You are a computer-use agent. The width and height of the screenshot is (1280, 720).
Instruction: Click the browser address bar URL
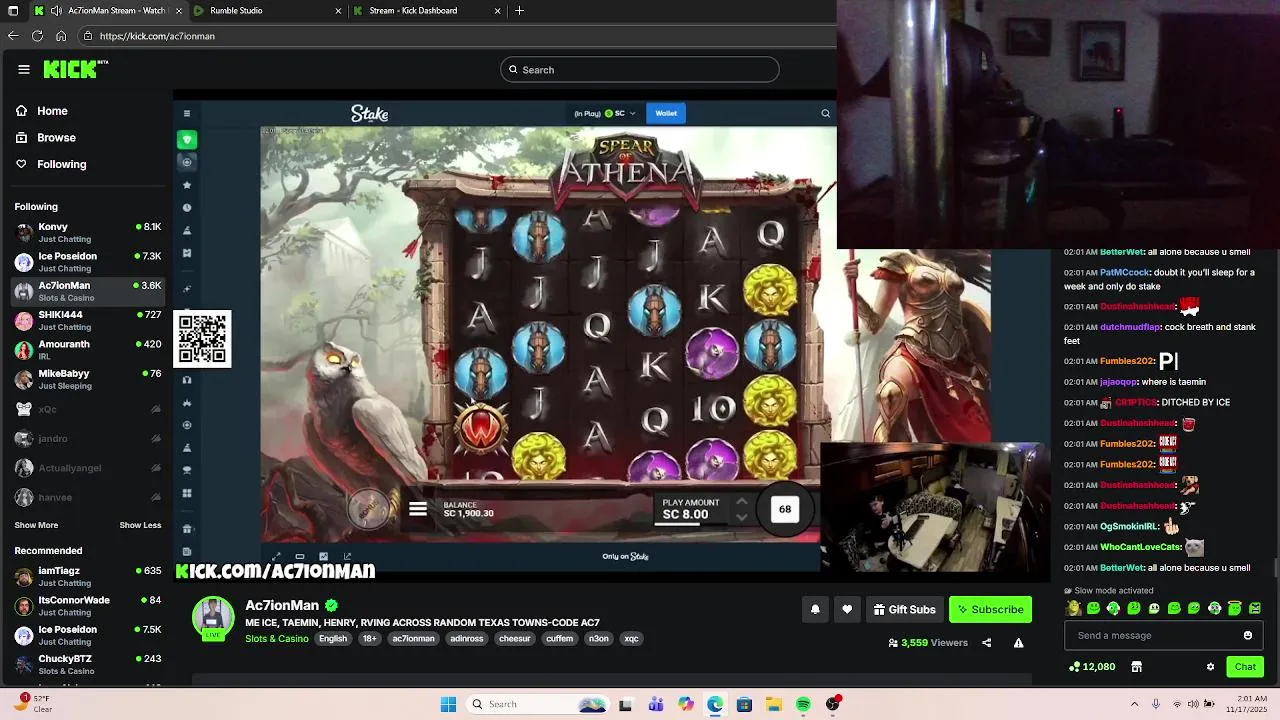tap(157, 36)
